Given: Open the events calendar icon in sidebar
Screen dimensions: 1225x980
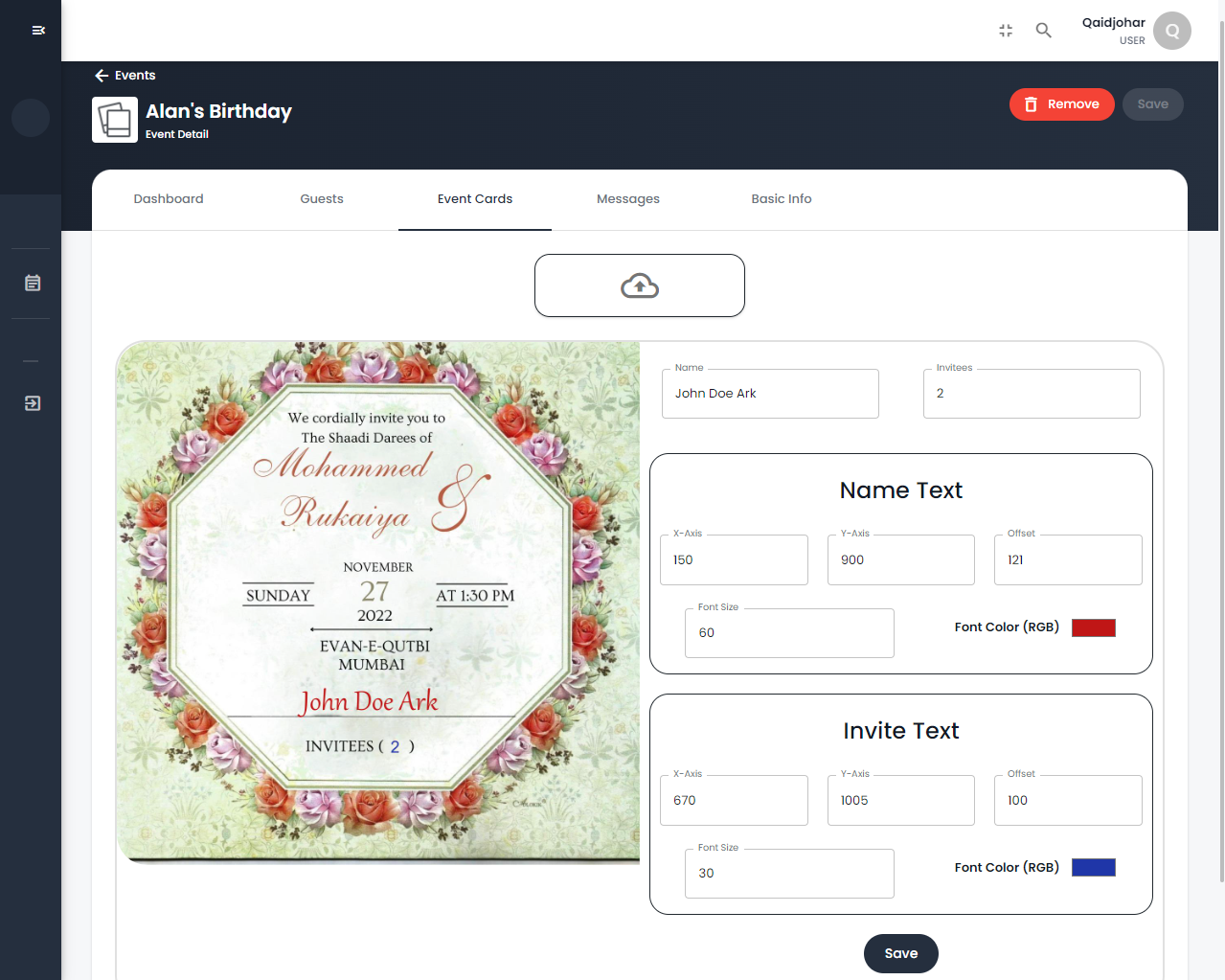Looking at the screenshot, I should tap(31, 283).
